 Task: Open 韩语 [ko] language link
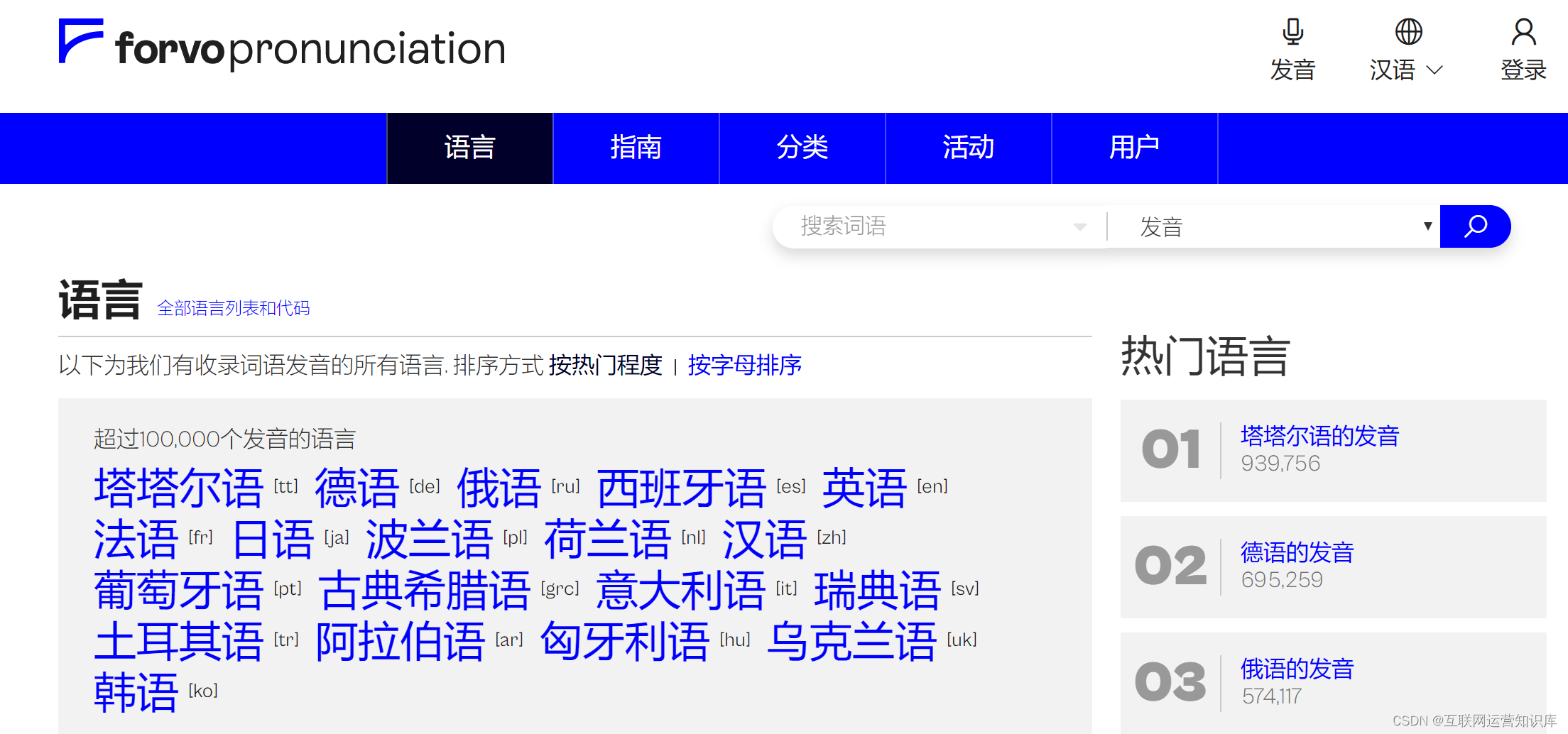click(x=136, y=692)
